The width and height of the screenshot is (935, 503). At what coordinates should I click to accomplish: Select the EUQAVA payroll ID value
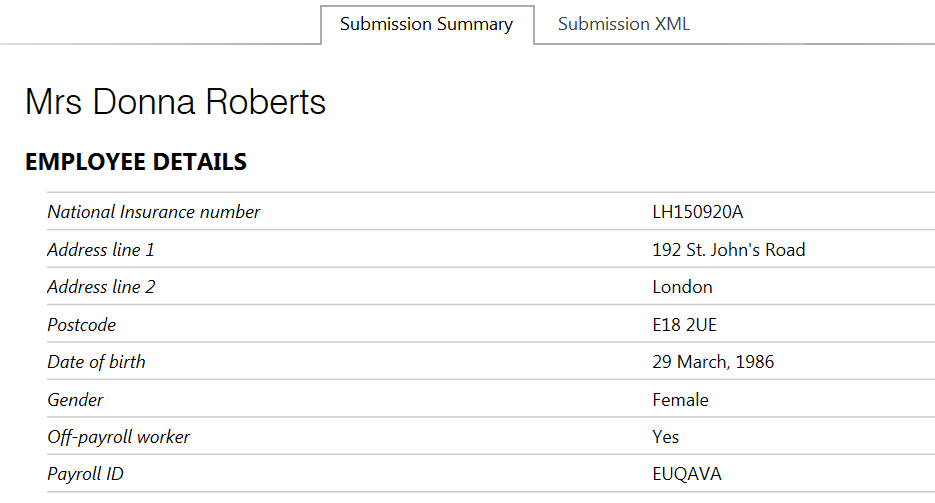pos(686,474)
